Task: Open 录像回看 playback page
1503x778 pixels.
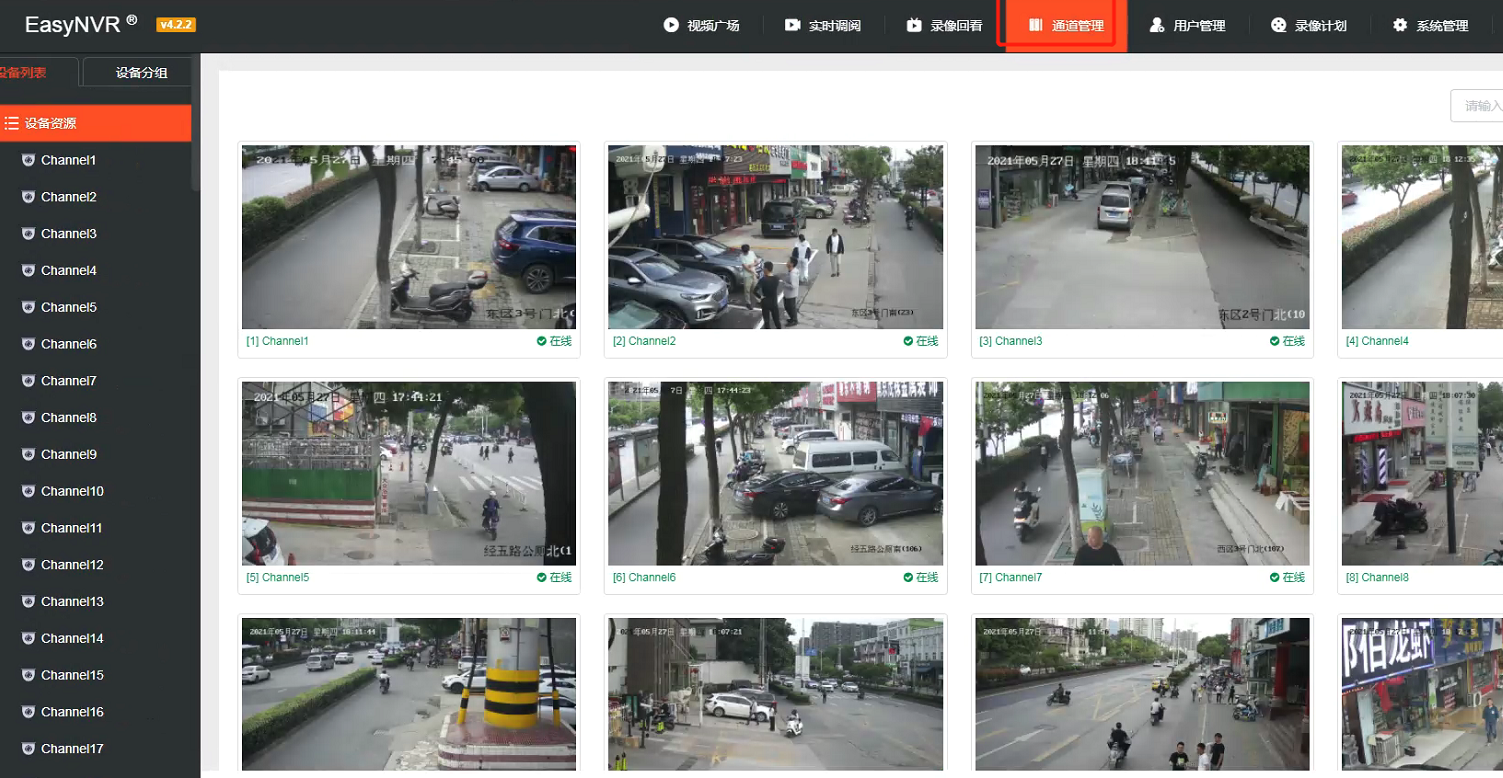Action: (x=944, y=26)
